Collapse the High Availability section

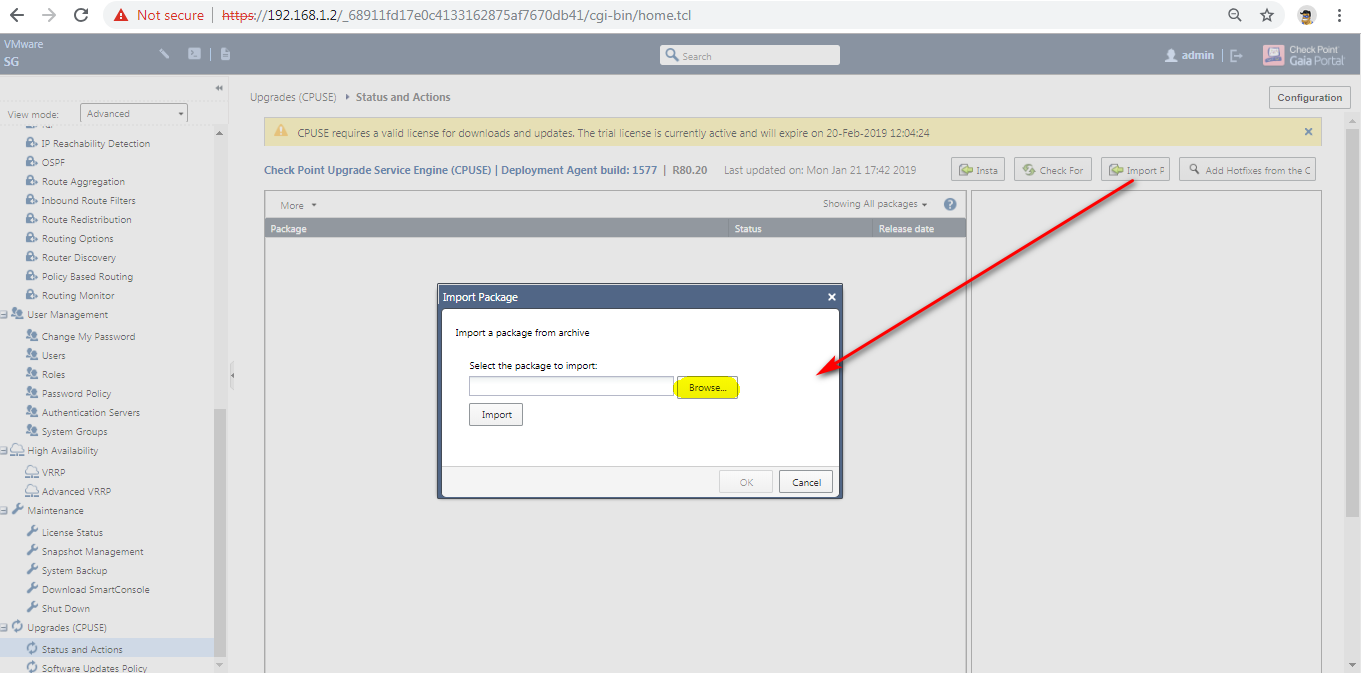(4, 450)
